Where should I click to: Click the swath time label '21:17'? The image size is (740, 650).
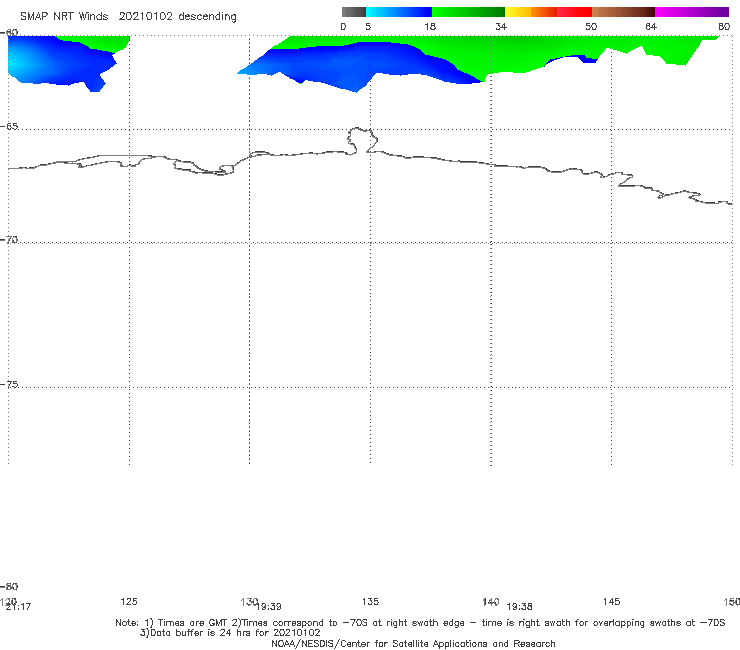(x=18, y=607)
